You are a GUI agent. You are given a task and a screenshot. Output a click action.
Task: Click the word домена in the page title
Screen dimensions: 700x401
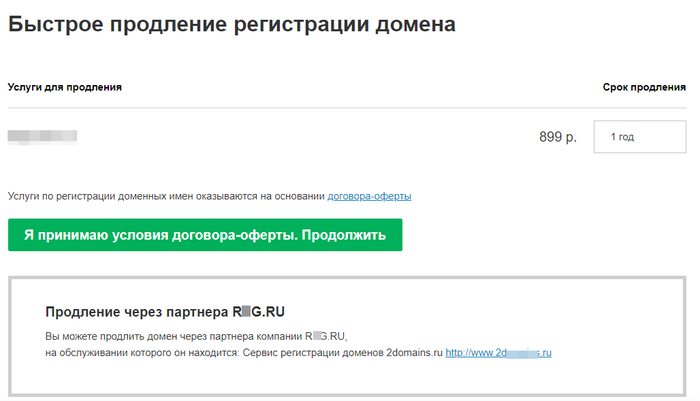[410, 26]
